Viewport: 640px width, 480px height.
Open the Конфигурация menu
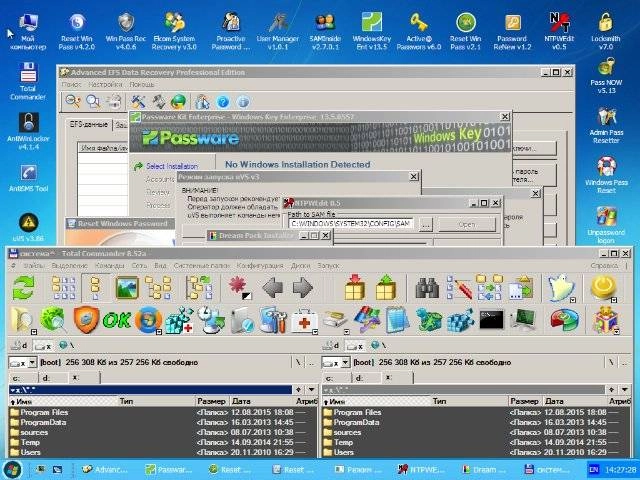point(260,266)
